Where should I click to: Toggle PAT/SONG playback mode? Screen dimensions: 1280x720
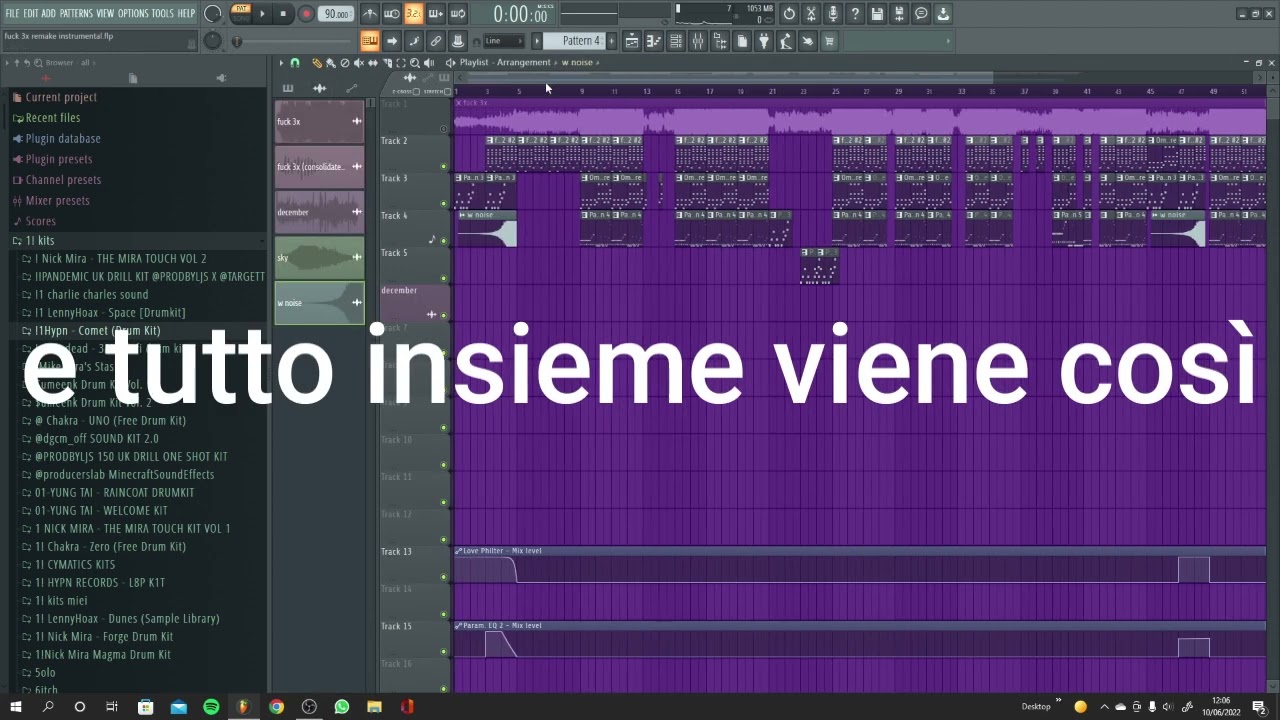point(241,14)
